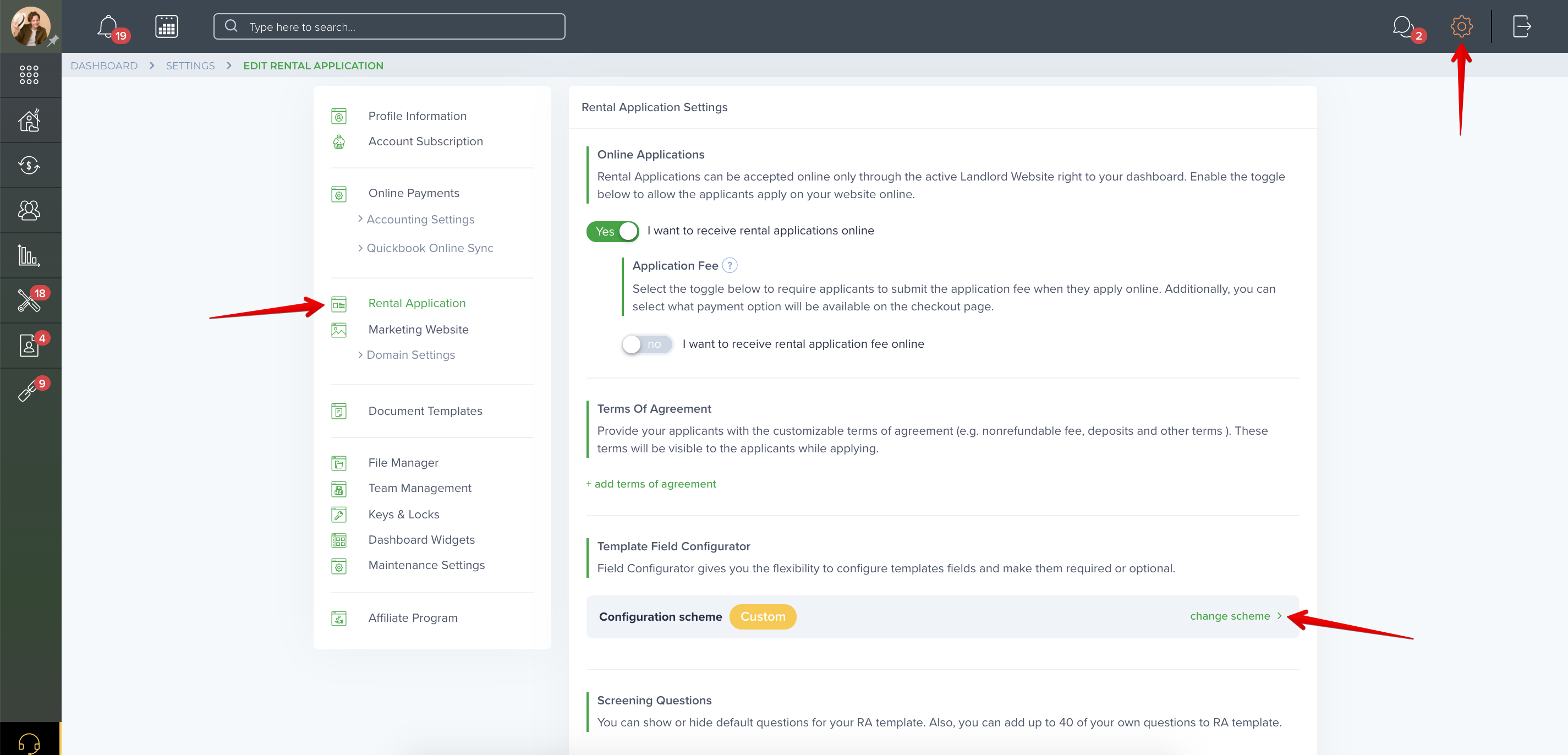The width and height of the screenshot is (1568, 755).
Task: Click the logout icon
Action: point(1521,26)
